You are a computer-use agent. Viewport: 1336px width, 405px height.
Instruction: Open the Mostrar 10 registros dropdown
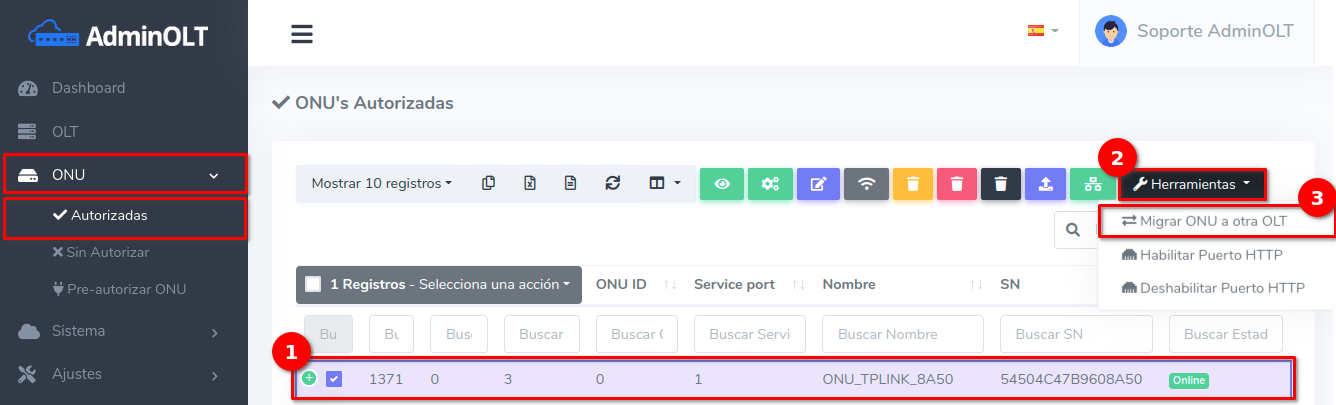point(381,184)
